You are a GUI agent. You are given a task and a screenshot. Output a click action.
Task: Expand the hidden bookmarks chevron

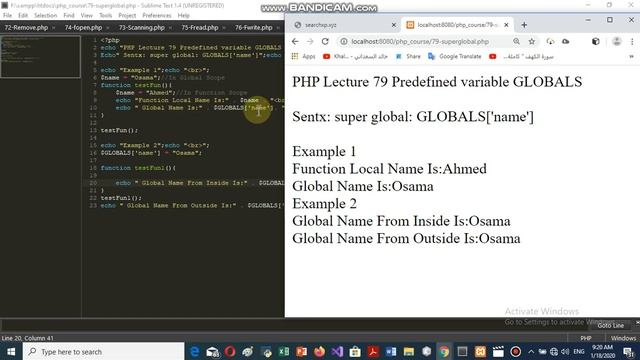tap(631, 56)
